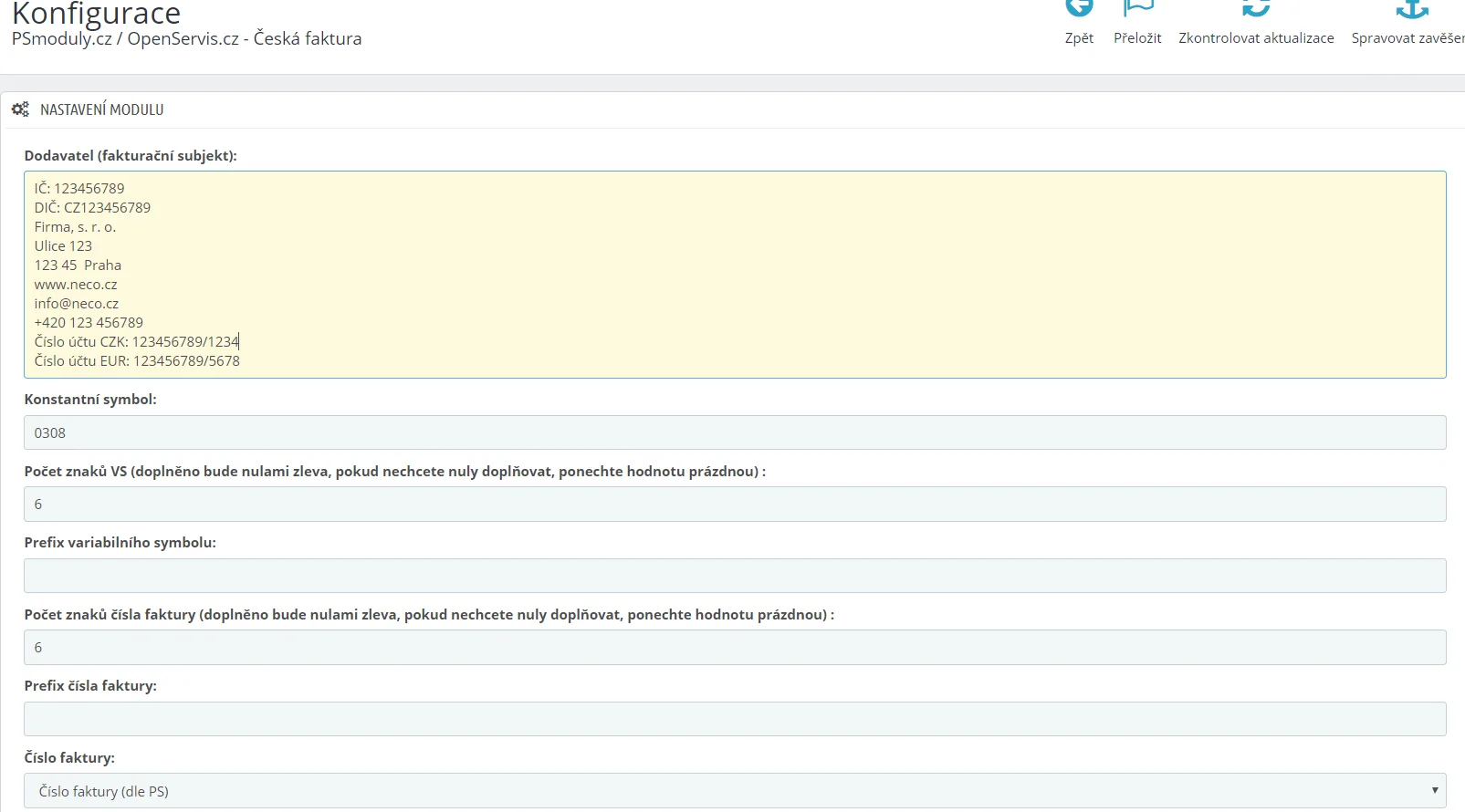
Task: Open the Číslo faktury dropdown
Action: pyautogui.click(x=734, y=791)
